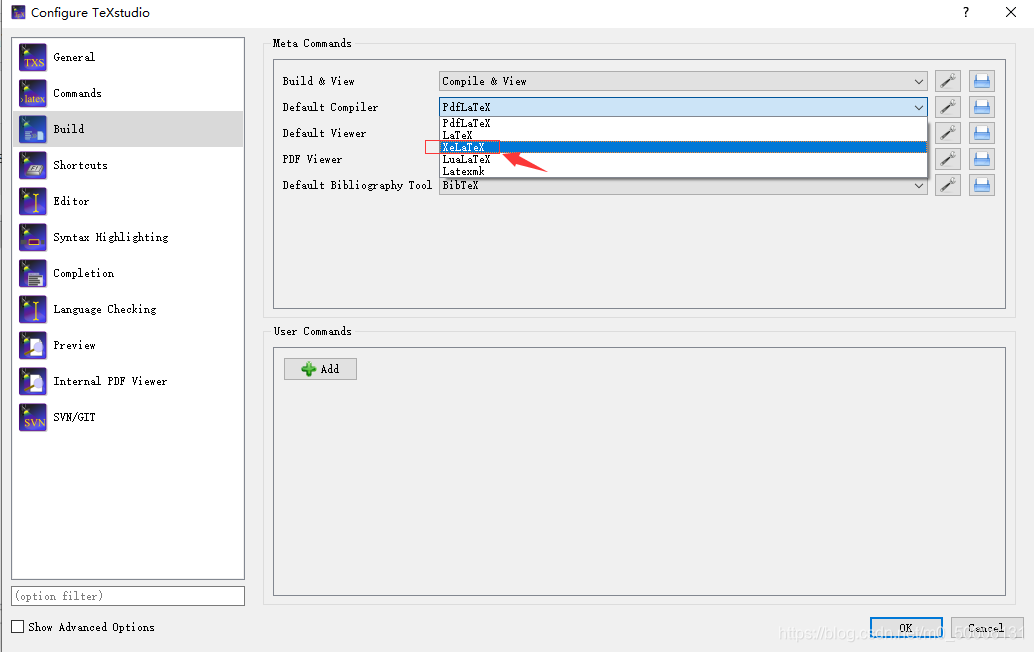This screenshot has width=1034, height=652.
Task: Open the Internal PDF Viewer icon
Action: coord(33,381)
